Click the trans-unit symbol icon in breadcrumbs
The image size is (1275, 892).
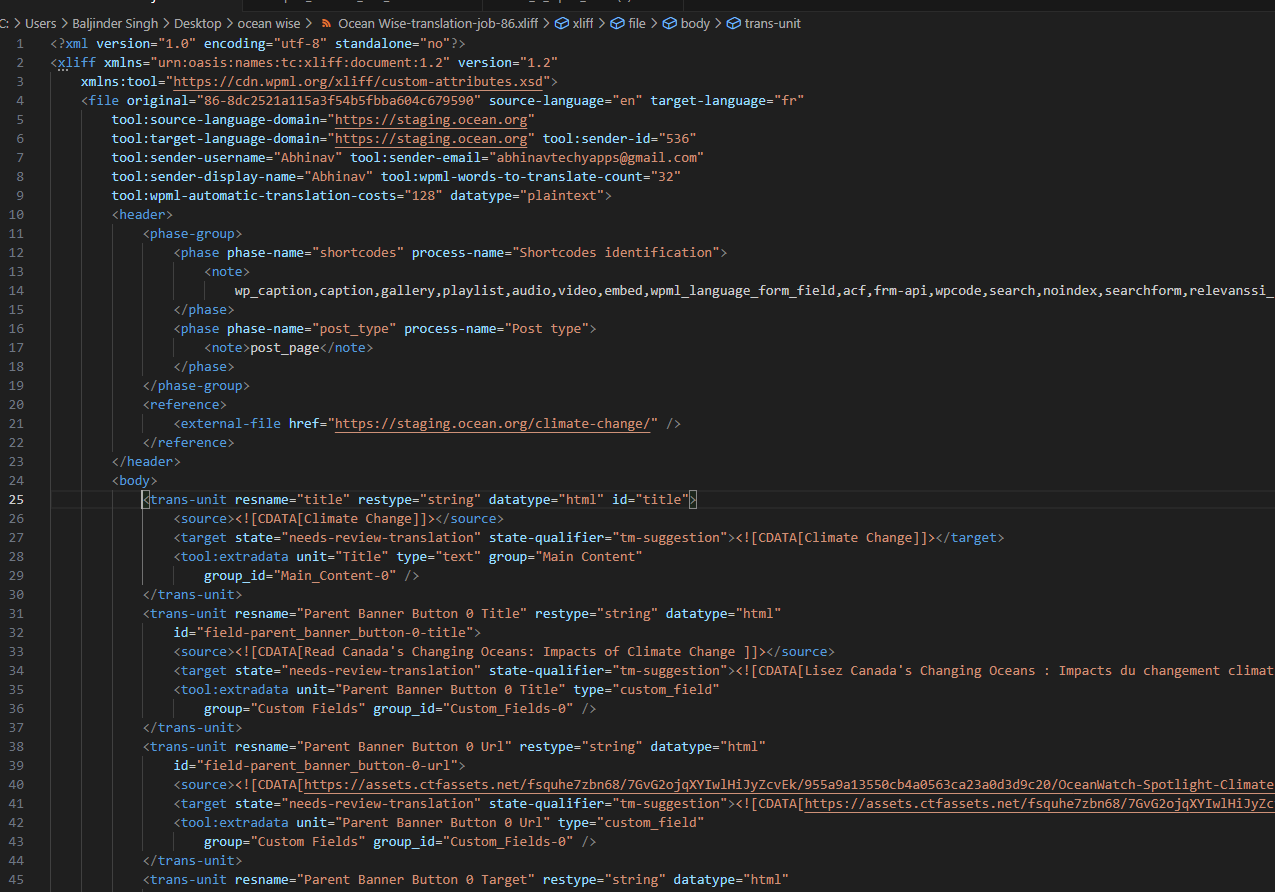(734, 23)
